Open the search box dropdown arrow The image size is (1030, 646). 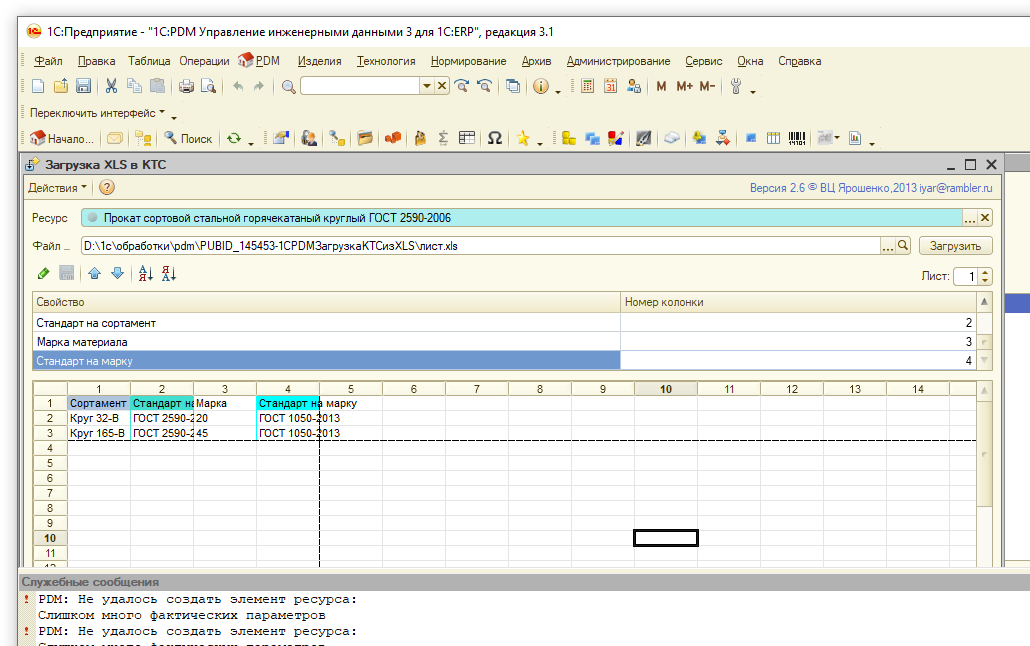(427, 86)
